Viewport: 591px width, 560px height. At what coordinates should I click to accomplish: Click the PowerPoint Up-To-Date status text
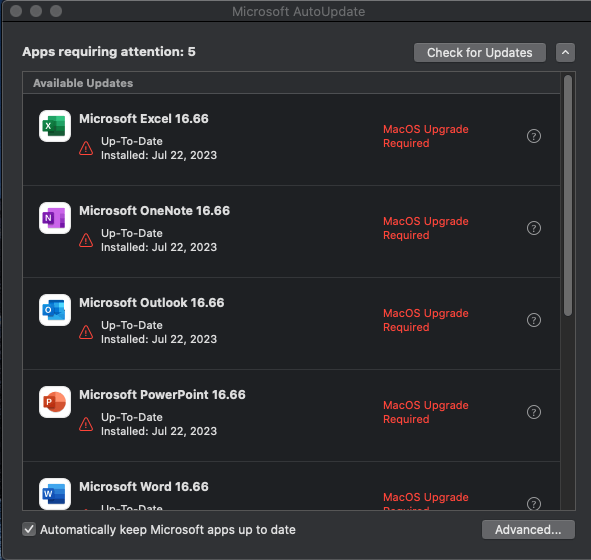pos(132,417)
